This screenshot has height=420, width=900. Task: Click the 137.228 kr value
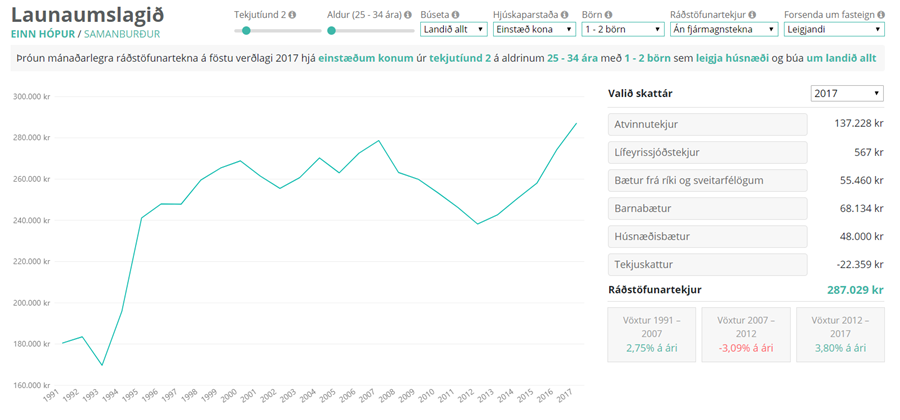[858, 123]
